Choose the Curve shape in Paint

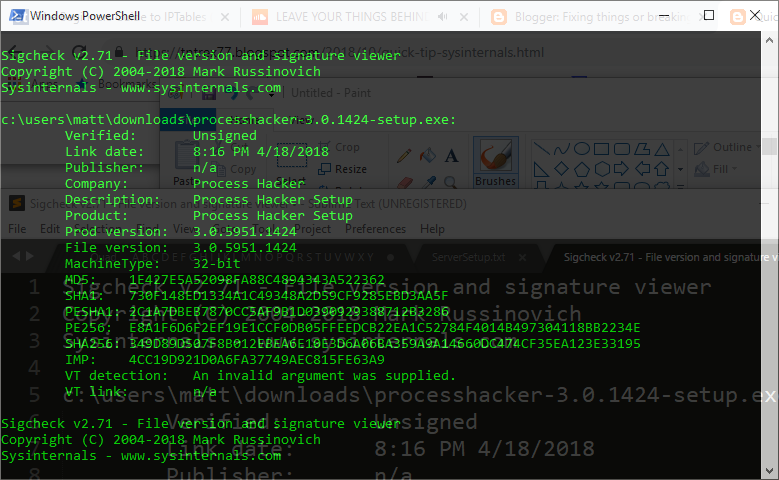coord(561,149)
